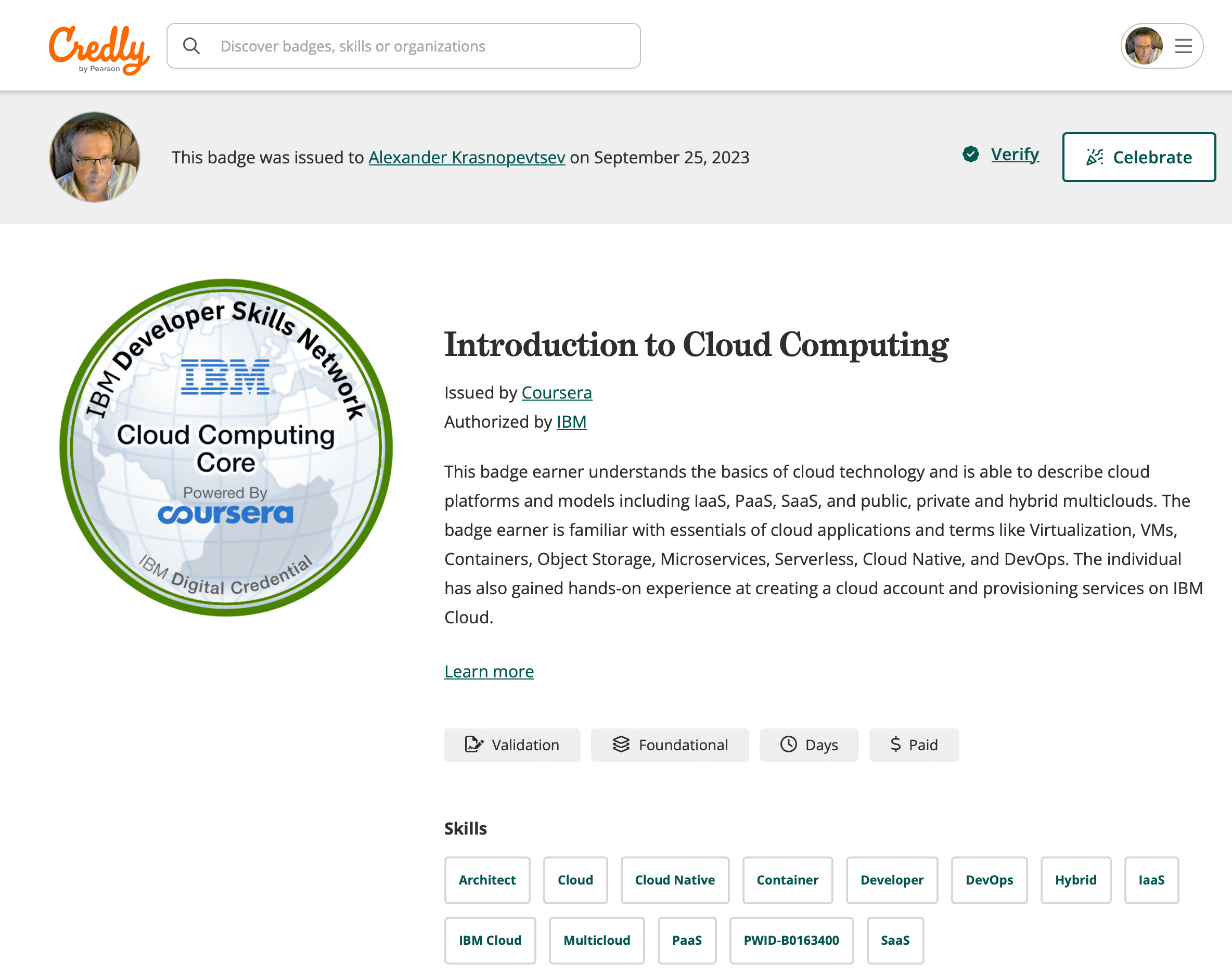Screen dimensions: 1232x974
Task: Open Alexander Krasnopevtsev profile link
Action: [x=467, y=158]
